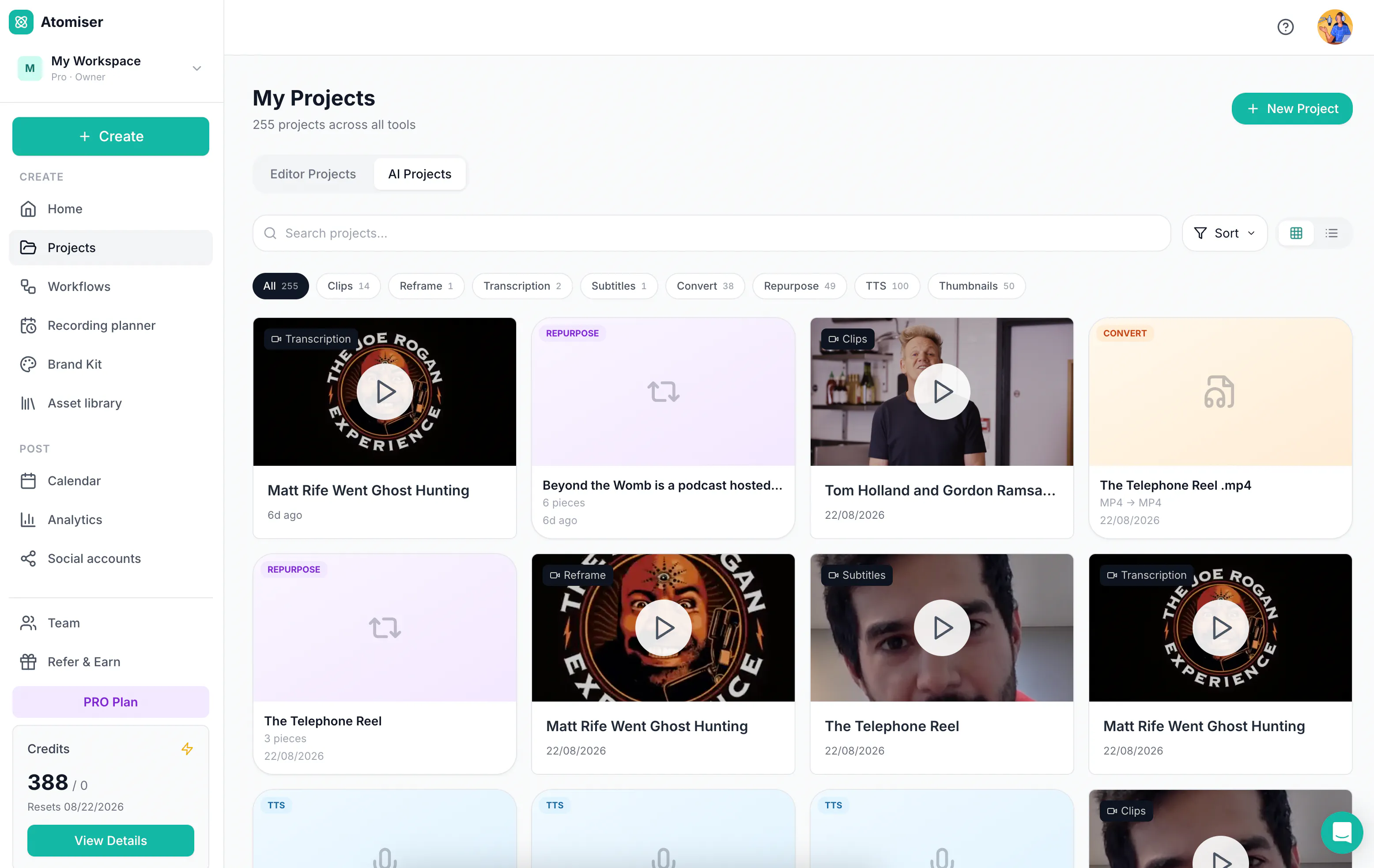
Task: Expand the My Workspace switcher
Action: [x=111, y=68]
